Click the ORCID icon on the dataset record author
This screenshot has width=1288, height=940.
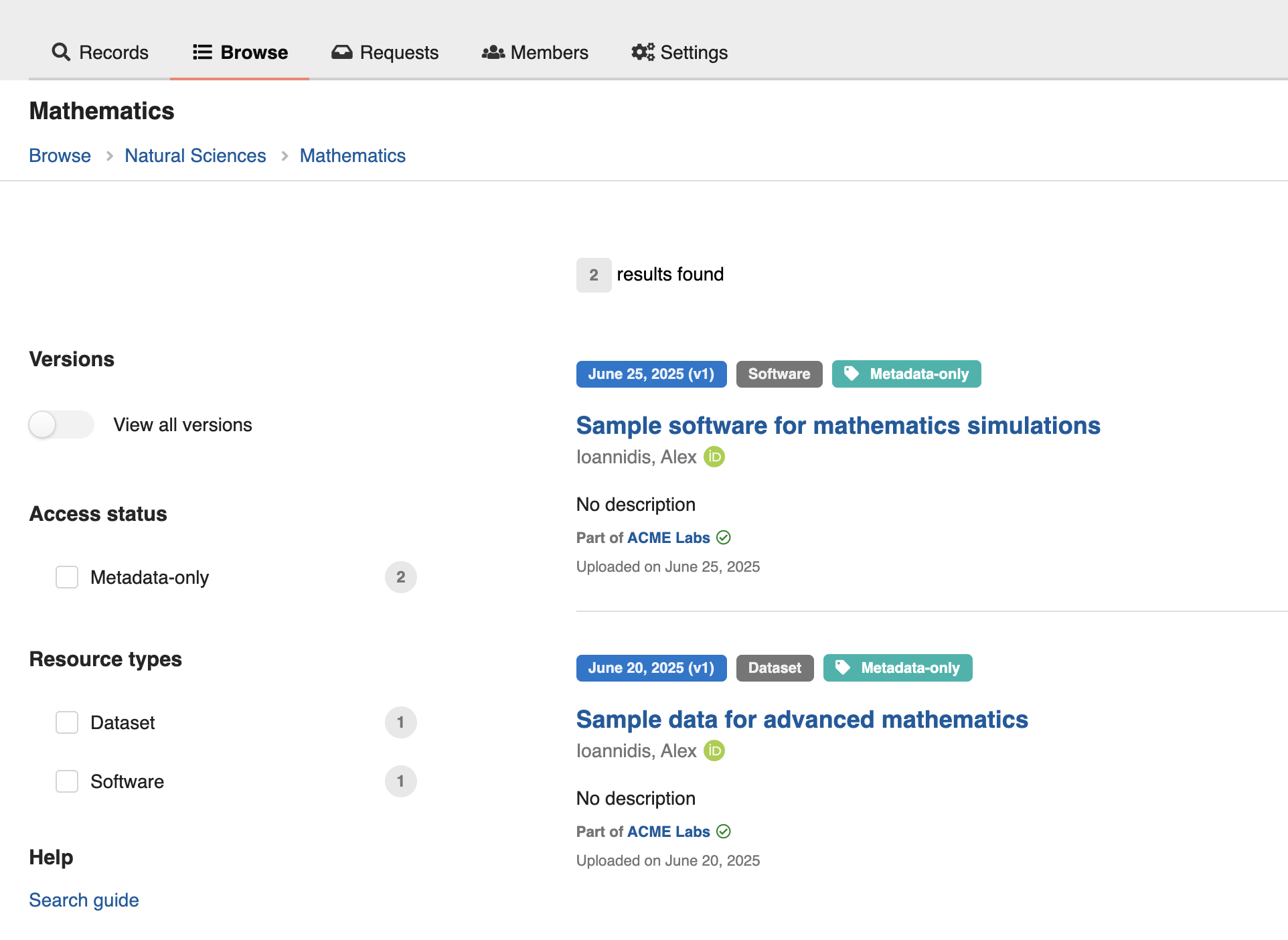click(x=714, y=751)
